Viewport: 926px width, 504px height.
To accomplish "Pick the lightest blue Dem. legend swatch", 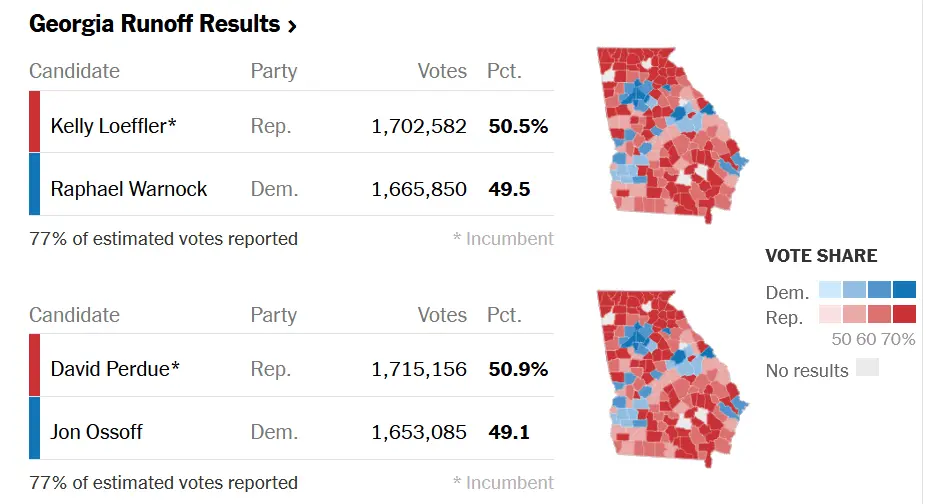I will (830, 291).
